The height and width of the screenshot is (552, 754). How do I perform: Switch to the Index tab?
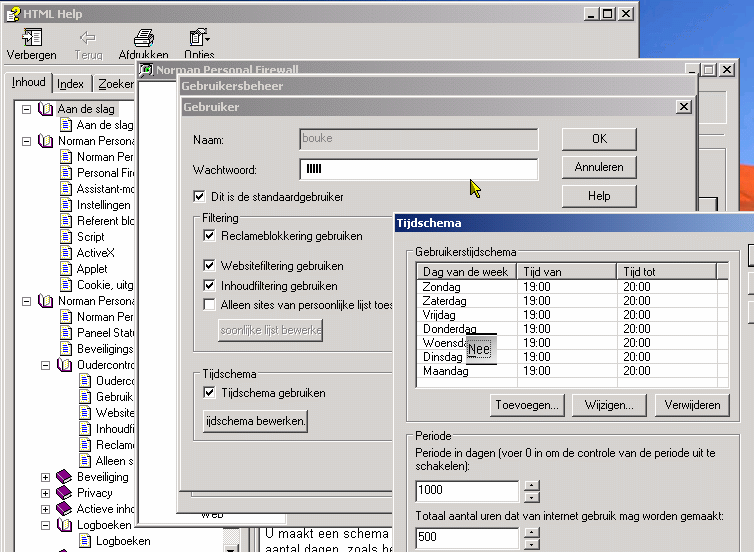(x=70, y=84)
